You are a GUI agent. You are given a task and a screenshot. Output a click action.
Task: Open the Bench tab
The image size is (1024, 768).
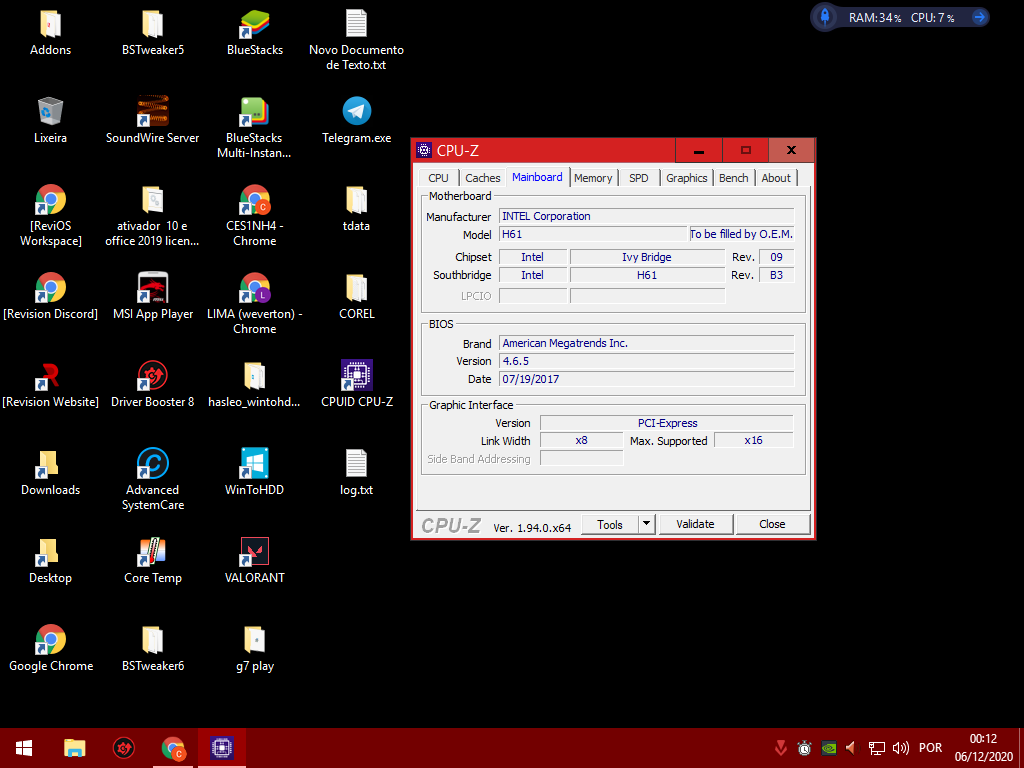point(733,178)
